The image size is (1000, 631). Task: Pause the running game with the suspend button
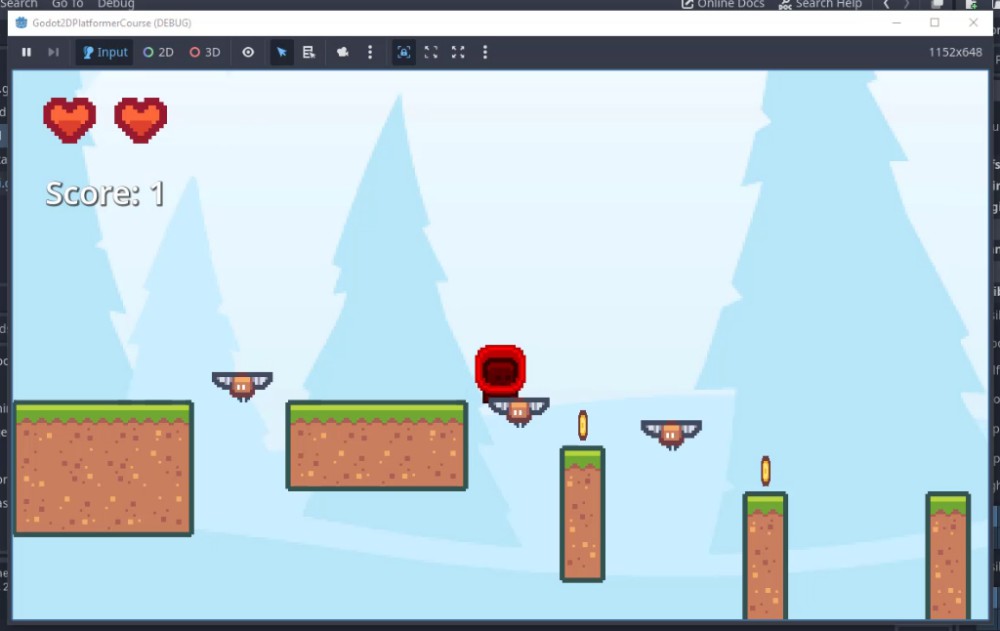26,52
